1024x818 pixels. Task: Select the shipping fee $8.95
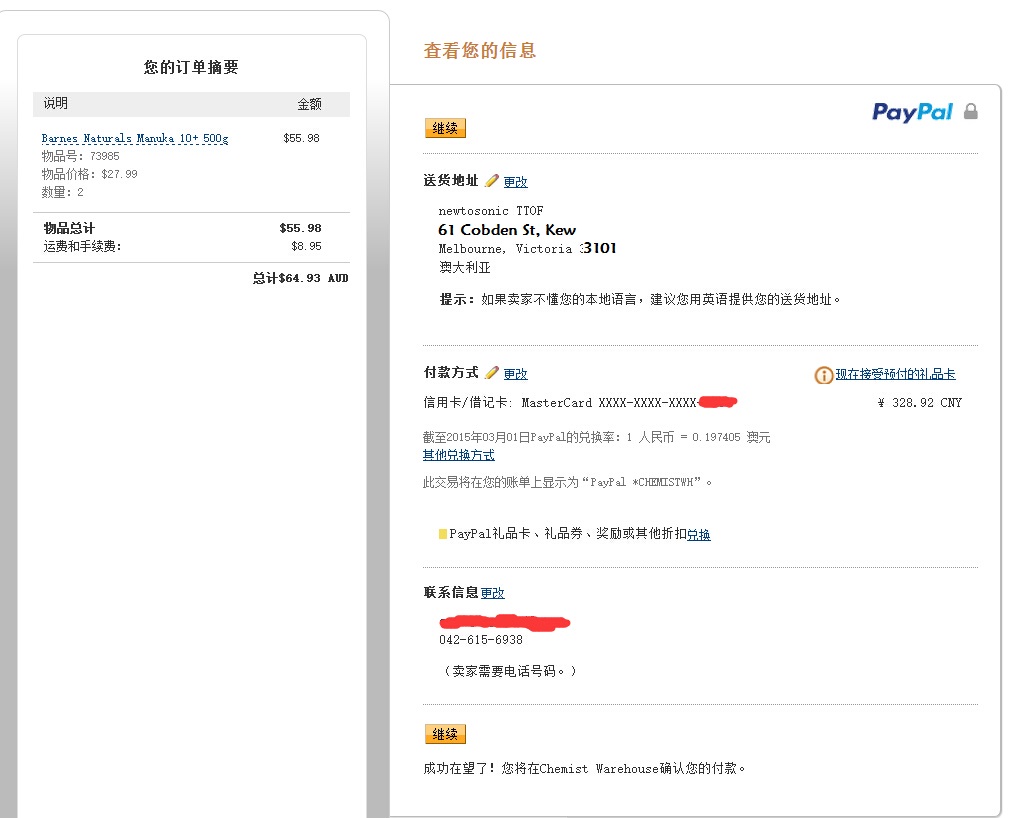tap(306, 246)
